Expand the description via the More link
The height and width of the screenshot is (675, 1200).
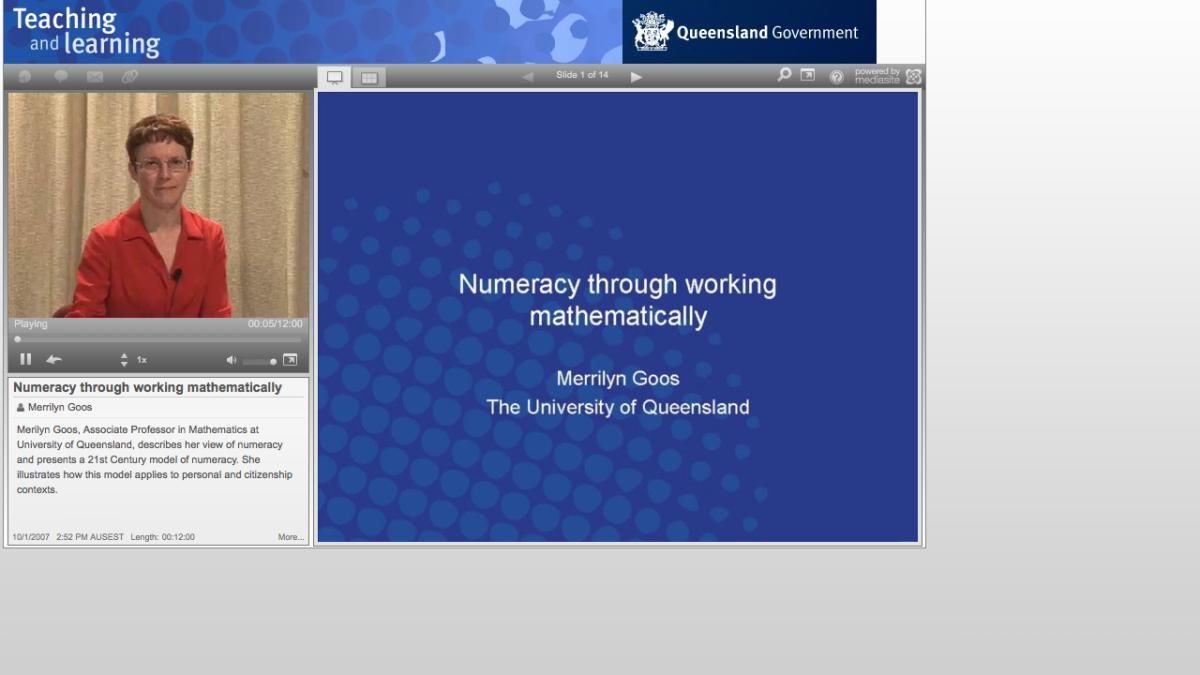point(290,537)
